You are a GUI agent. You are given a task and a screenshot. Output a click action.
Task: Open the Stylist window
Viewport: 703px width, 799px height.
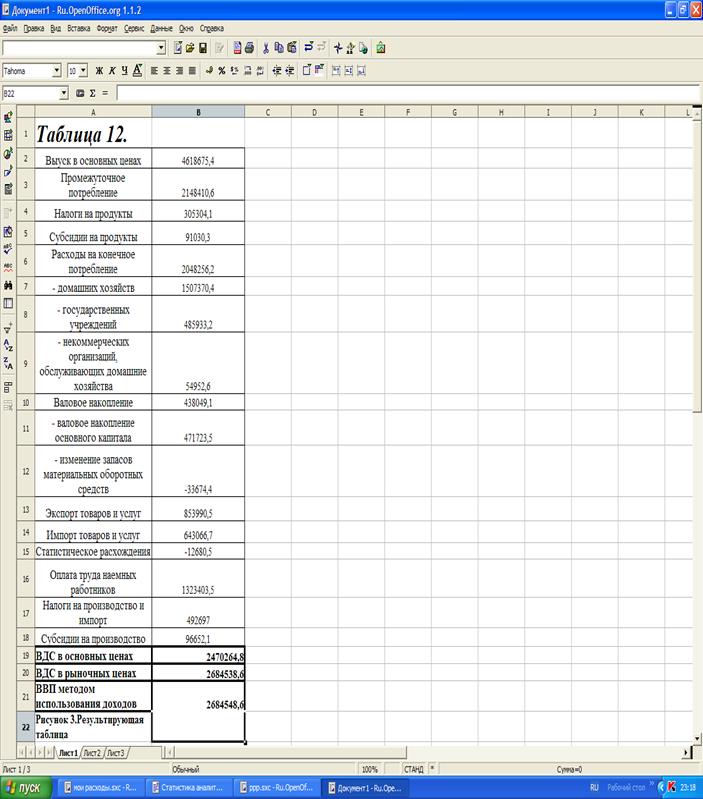350,48
